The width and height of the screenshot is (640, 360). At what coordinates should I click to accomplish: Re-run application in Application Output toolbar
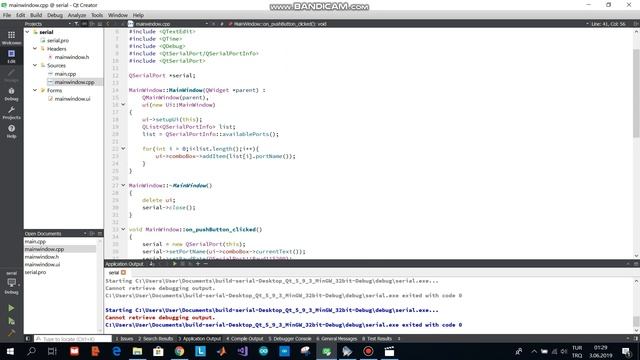point(174,264)
